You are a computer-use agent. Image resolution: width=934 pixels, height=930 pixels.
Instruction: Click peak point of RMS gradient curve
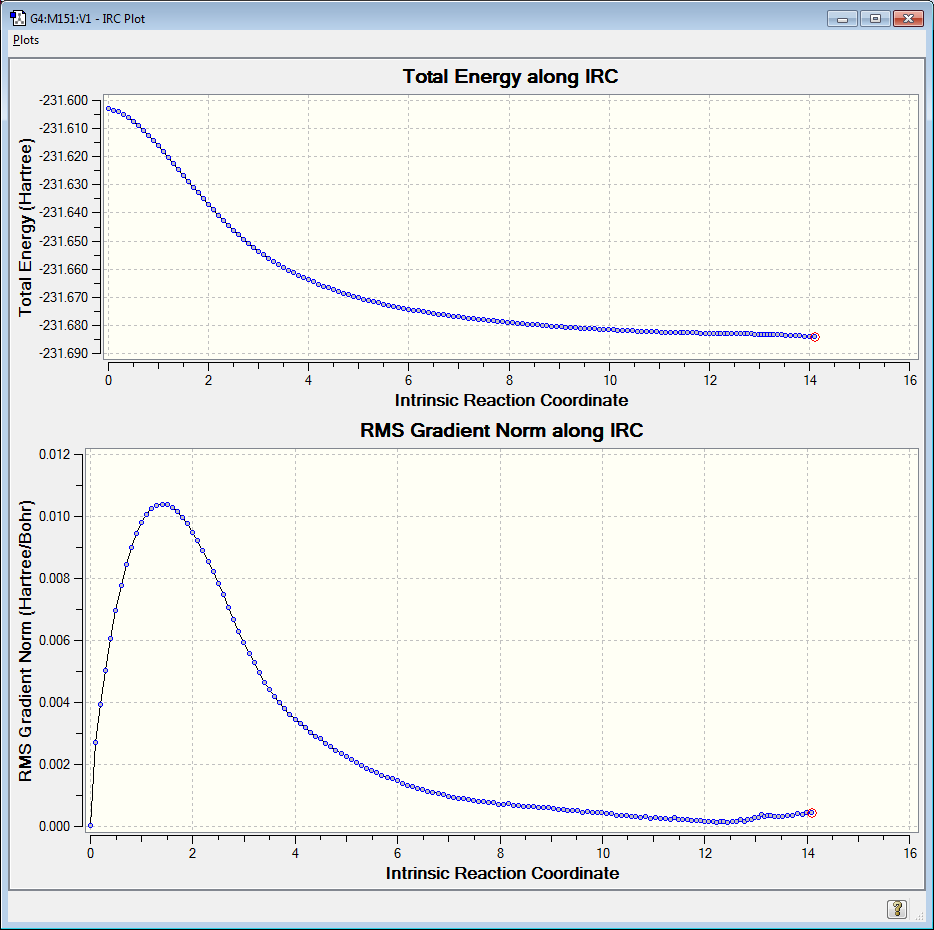[x=166, y=504]
